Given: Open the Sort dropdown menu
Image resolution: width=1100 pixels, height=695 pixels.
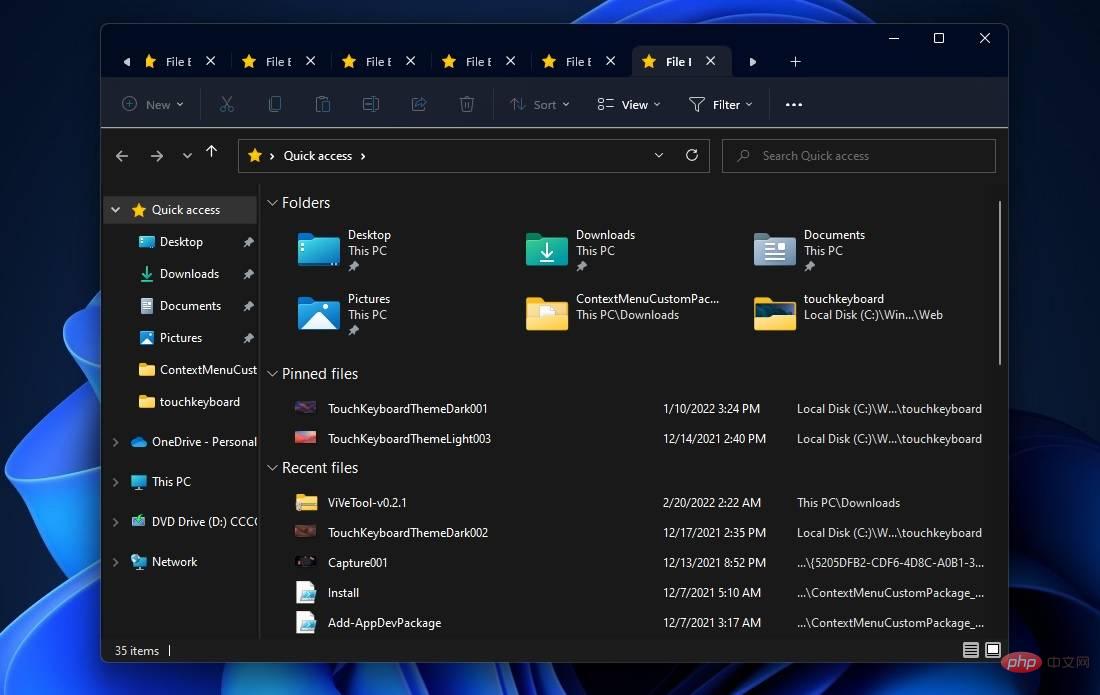Looking at the screenshot, I should coord(540,103).
